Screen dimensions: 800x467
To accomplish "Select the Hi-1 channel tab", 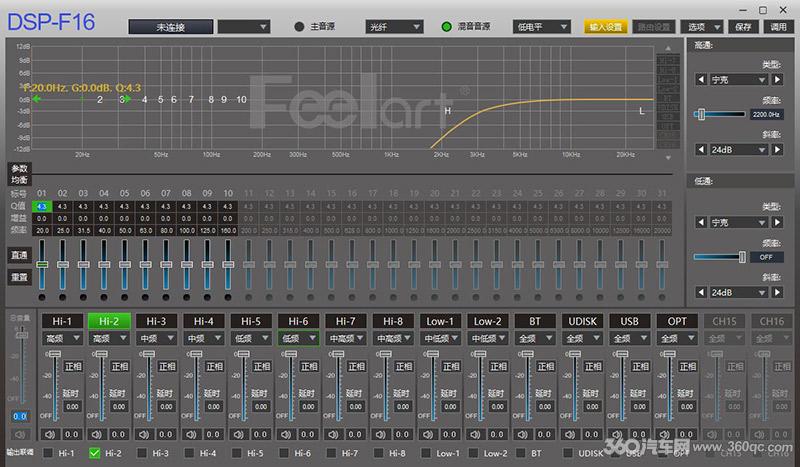I will [x=62, y=321].
